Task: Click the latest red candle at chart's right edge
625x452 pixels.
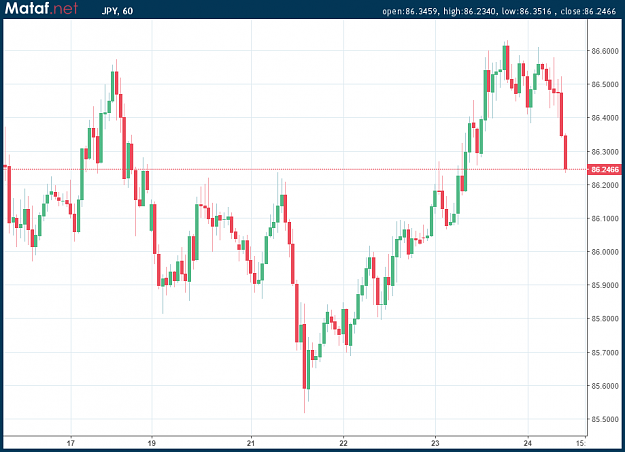Action: [x=565, y=152]
